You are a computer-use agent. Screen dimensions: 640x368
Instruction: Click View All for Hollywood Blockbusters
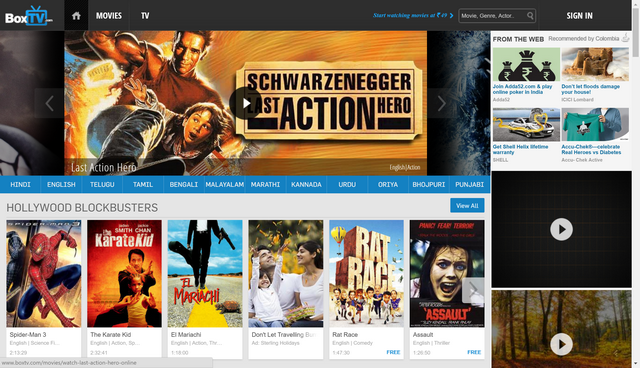coord(467,206)
